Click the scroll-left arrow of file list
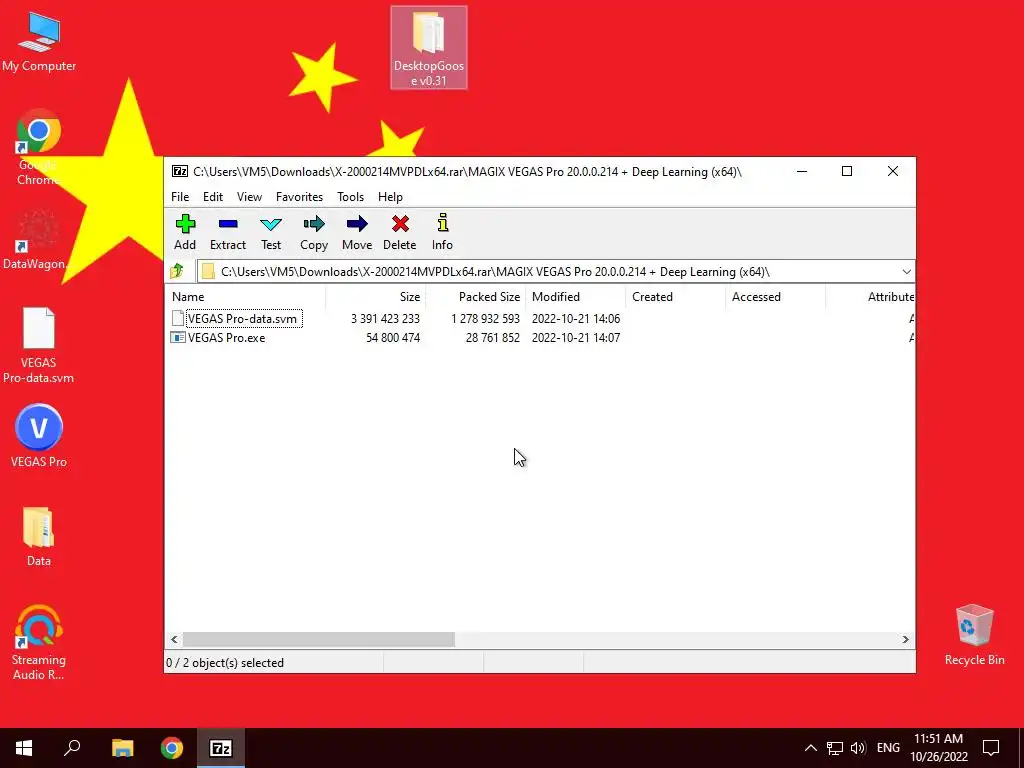 click(x=174, y=639)
